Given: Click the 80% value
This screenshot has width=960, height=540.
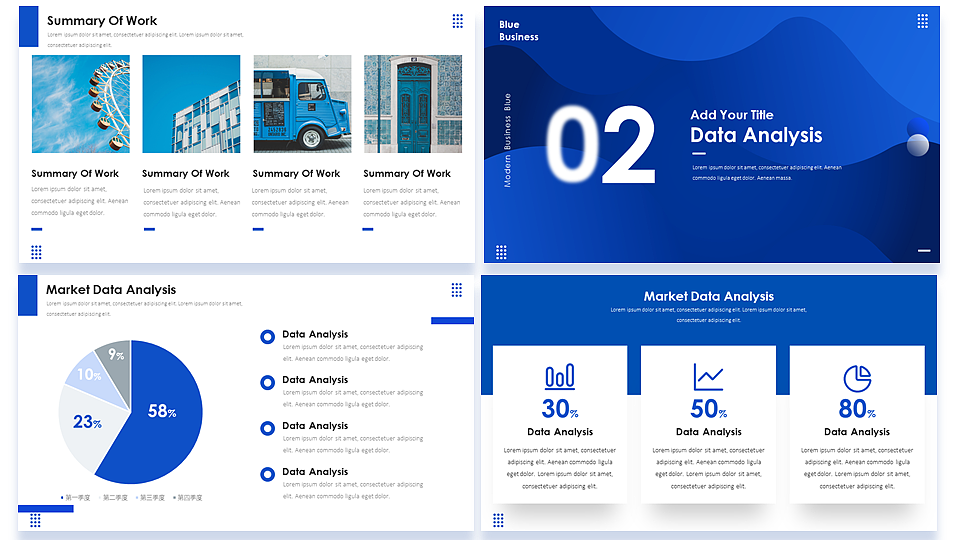Looking at the screenshot, I should point(857,408).
